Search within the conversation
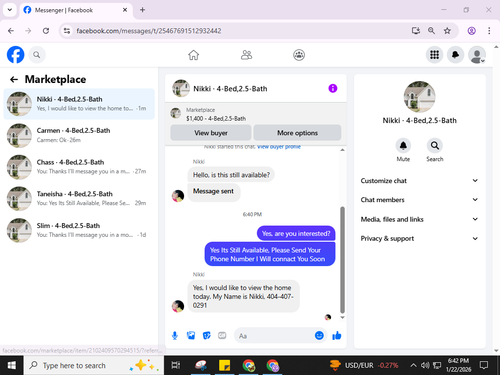This screenshot has height=375, width=500. (435, 146)
